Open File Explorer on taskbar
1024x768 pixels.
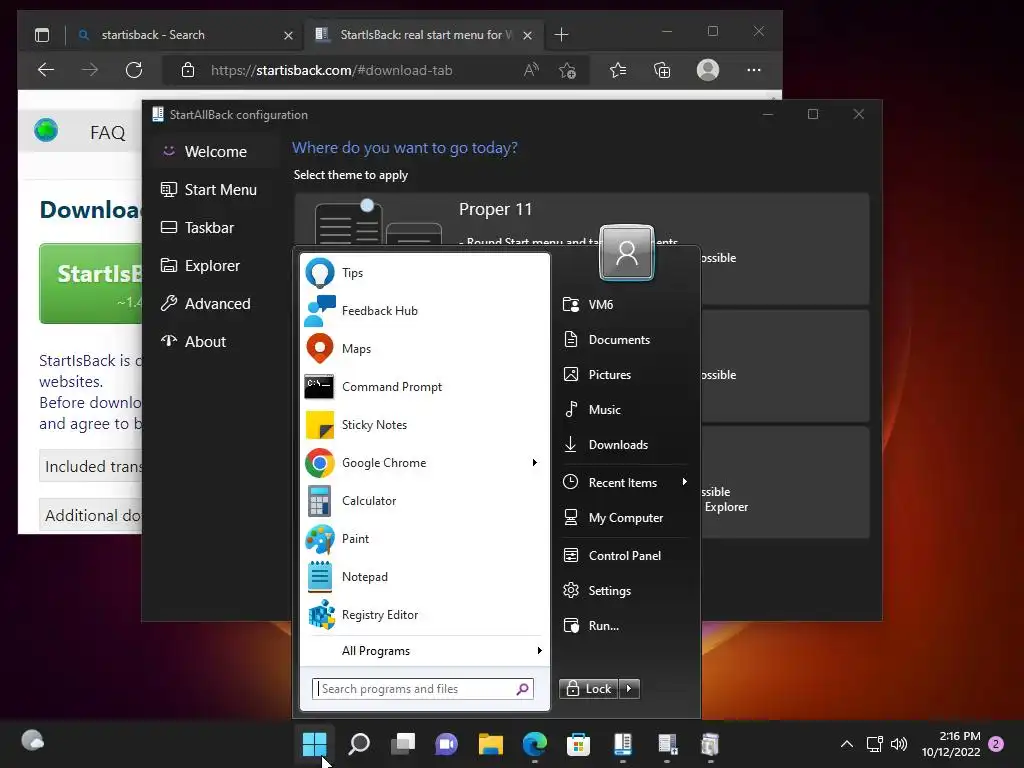coord(490,744)
